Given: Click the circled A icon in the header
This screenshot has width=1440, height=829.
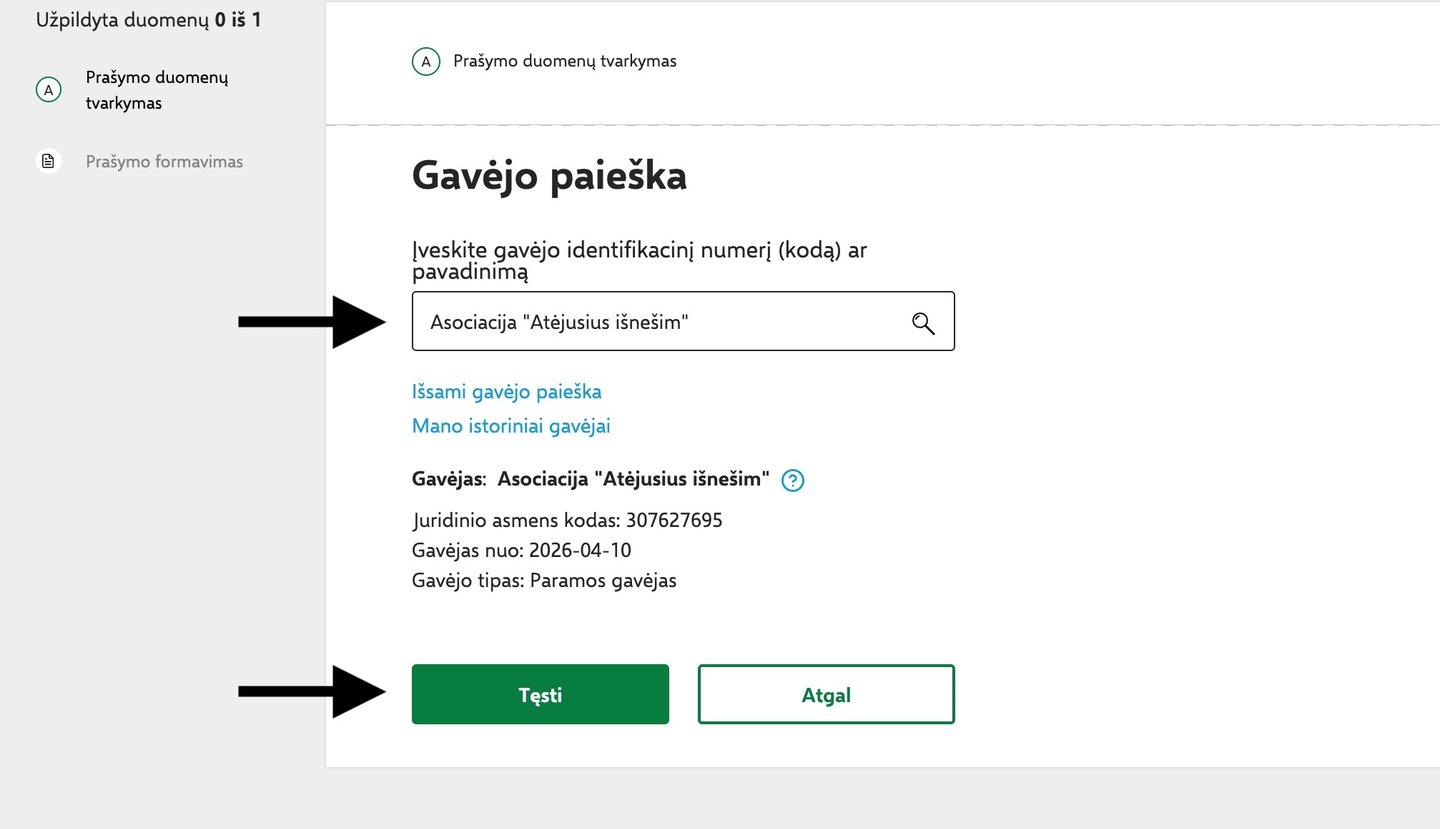Looking at the screenshot, I should pyautogui.click(x=425, y=62).
